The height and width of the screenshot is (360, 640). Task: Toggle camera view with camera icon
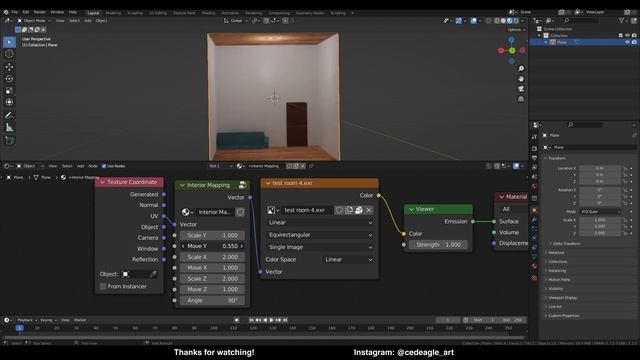click(x=521, y=89)
